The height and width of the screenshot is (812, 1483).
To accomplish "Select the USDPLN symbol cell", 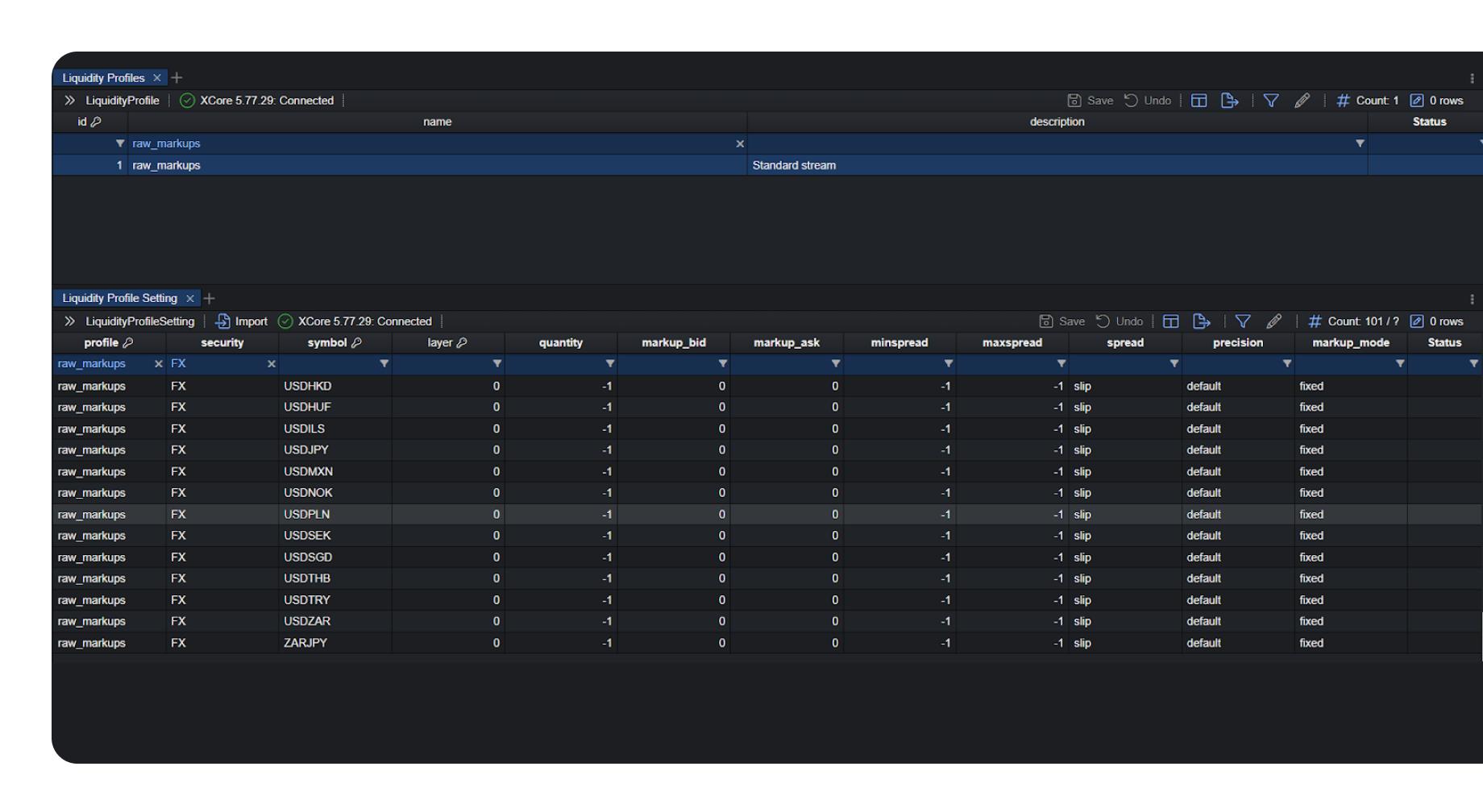I will click(335, 514).
